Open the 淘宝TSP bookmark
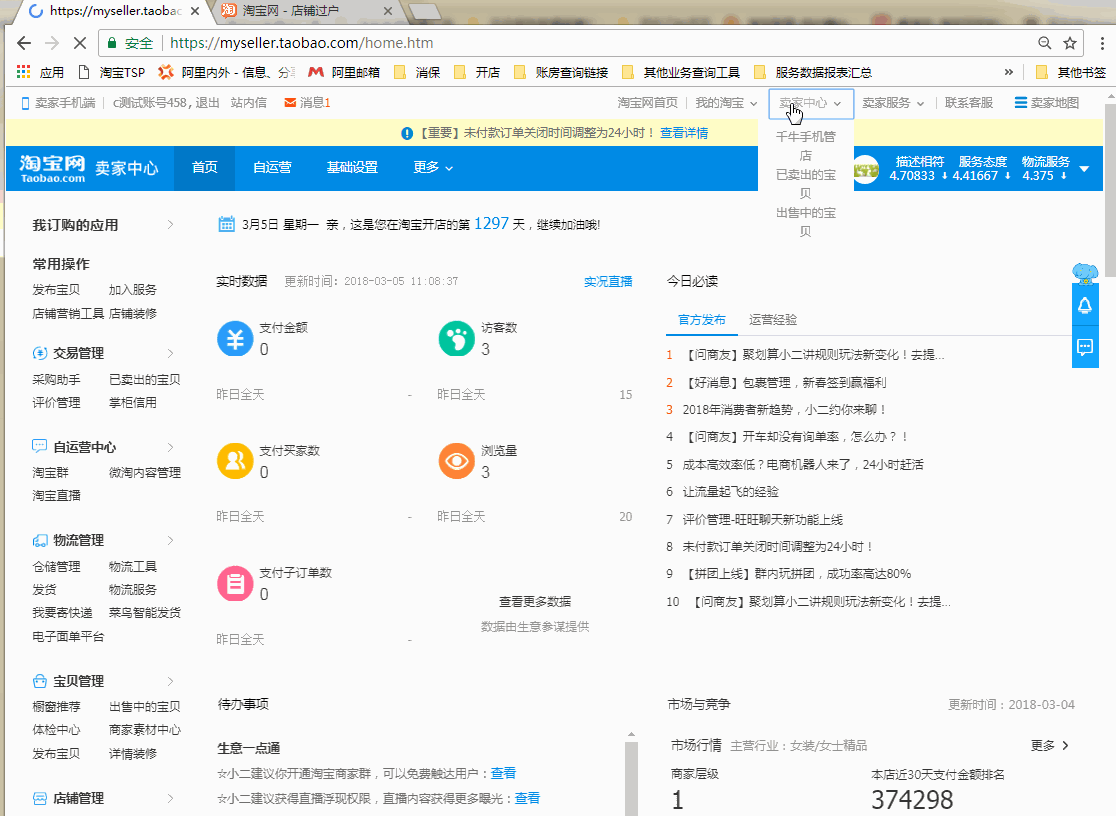The width and height of the screenshot is (1116, 816). click(x=112, y=72)
